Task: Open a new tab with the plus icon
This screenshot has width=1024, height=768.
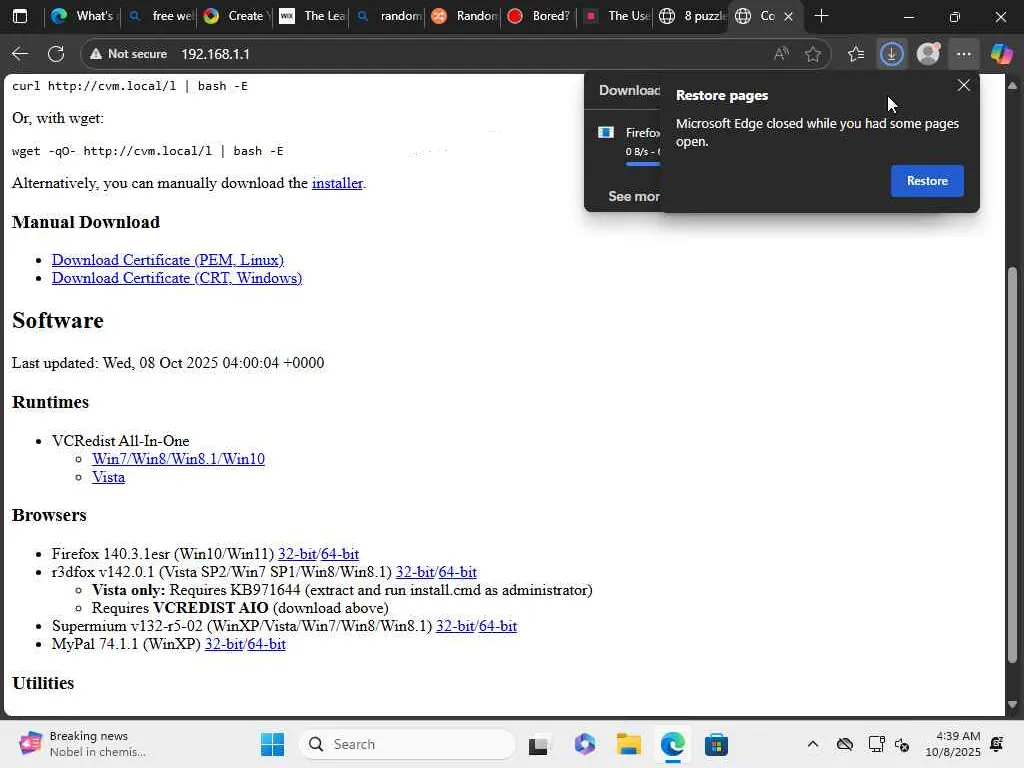Action: [x=822, y=16]
